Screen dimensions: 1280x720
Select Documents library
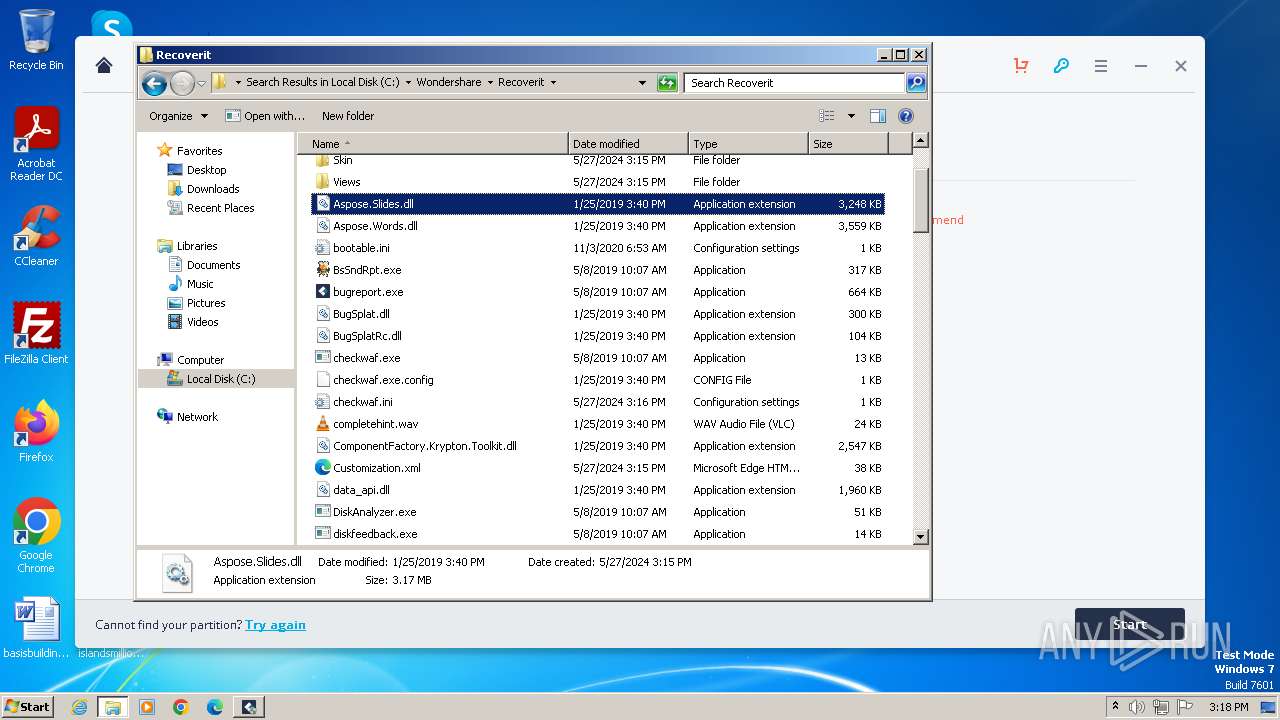[213, 265]
